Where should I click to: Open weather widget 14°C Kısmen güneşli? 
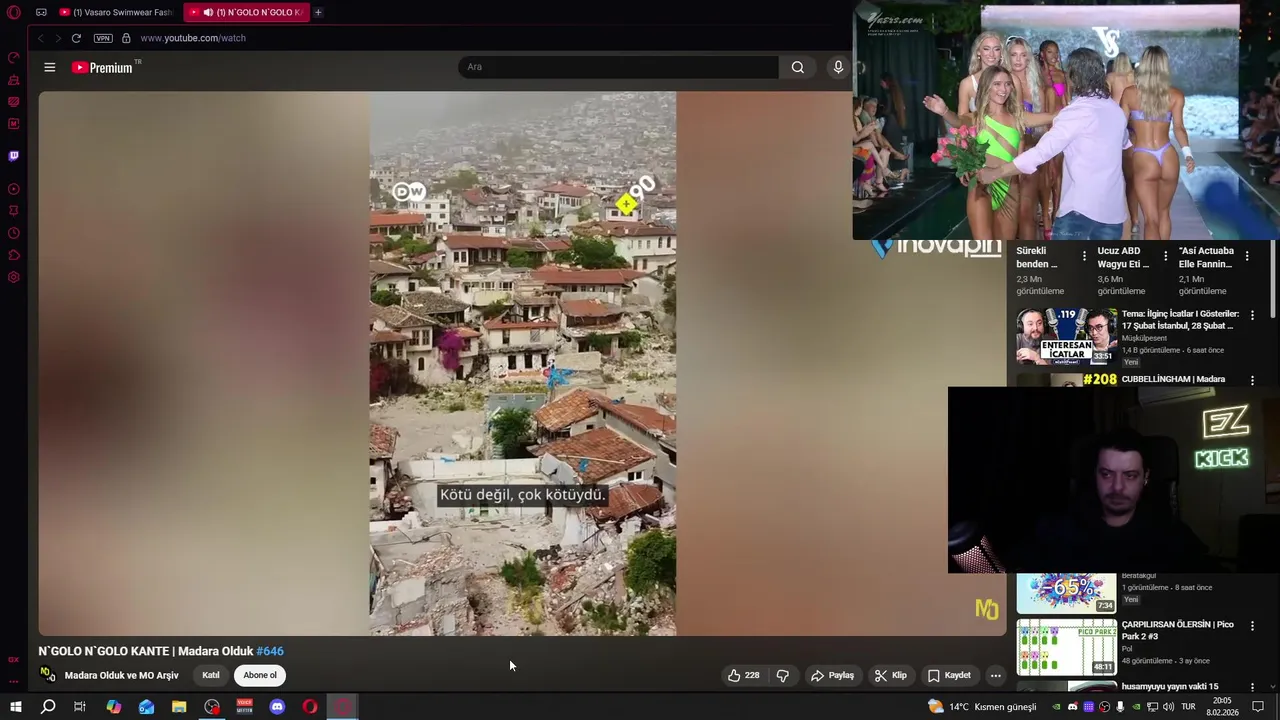982,707
